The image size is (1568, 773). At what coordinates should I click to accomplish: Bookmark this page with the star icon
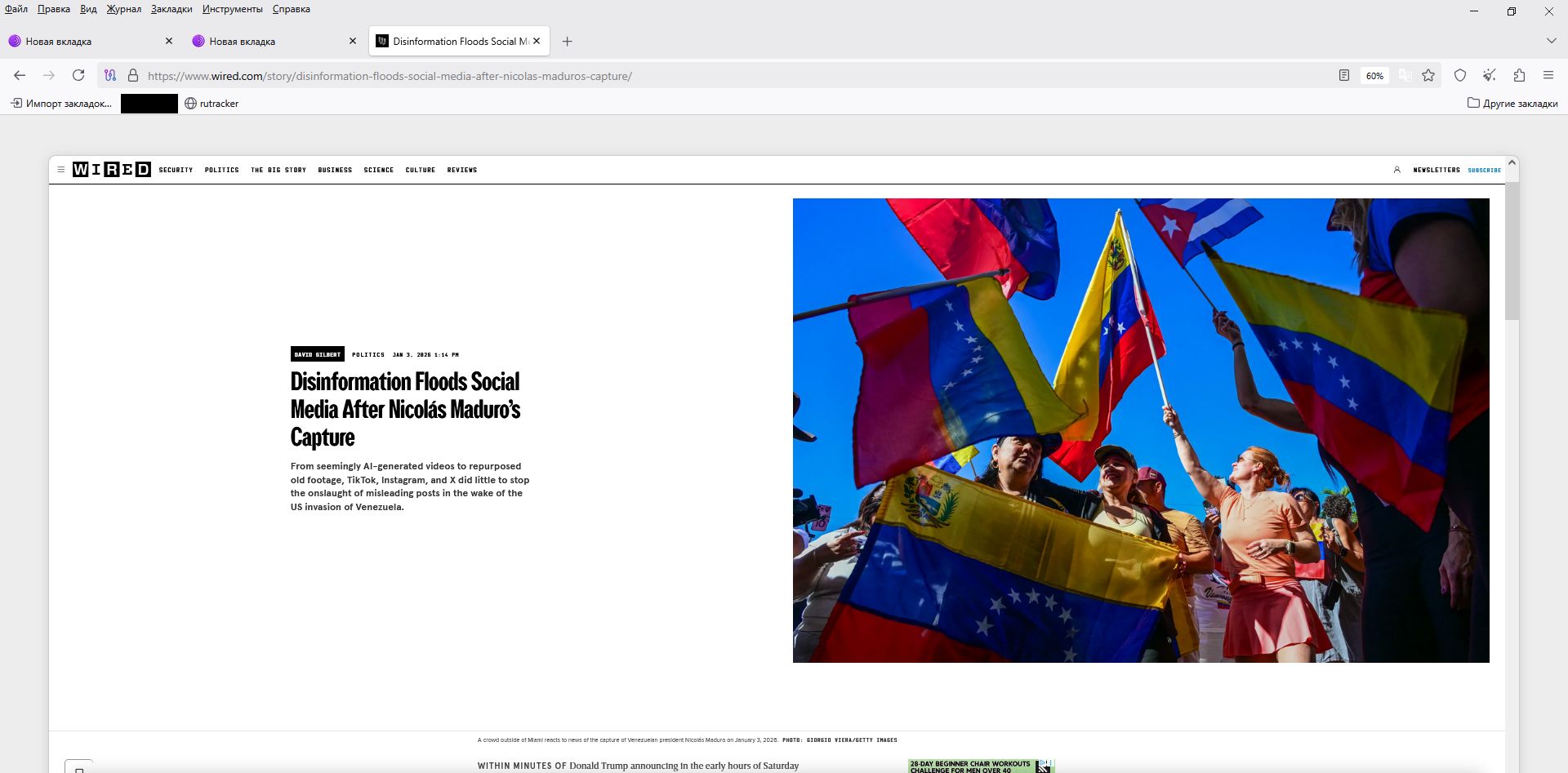point(1428,76)
